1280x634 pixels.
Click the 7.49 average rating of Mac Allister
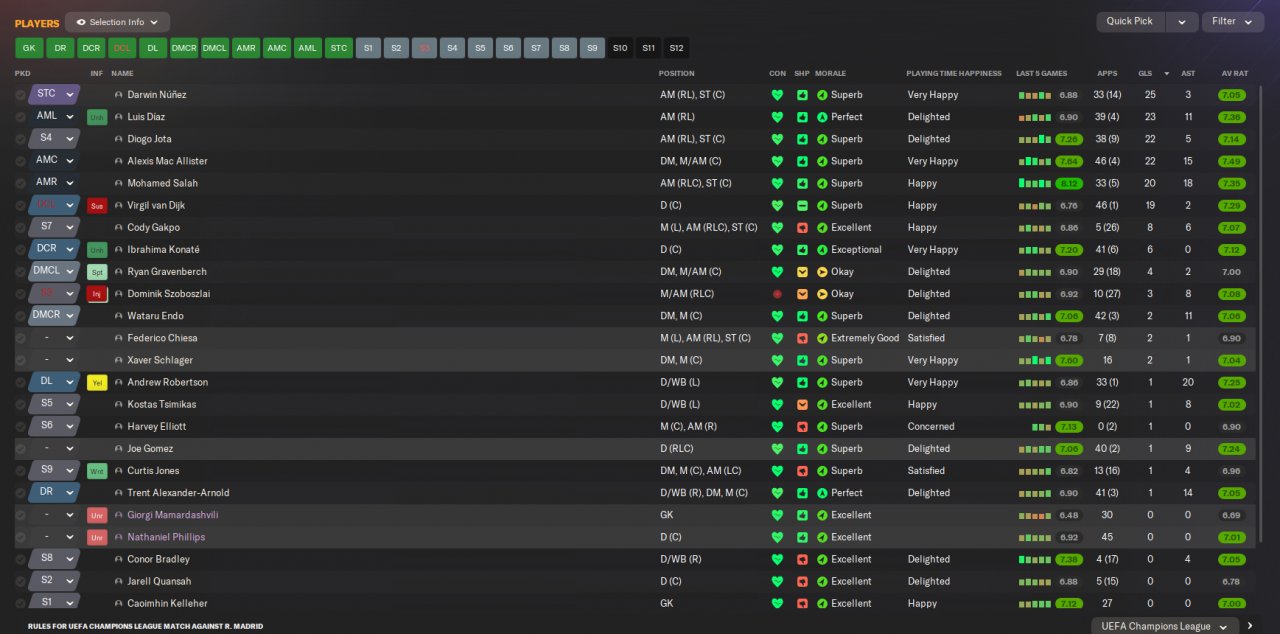(1232, 161)
